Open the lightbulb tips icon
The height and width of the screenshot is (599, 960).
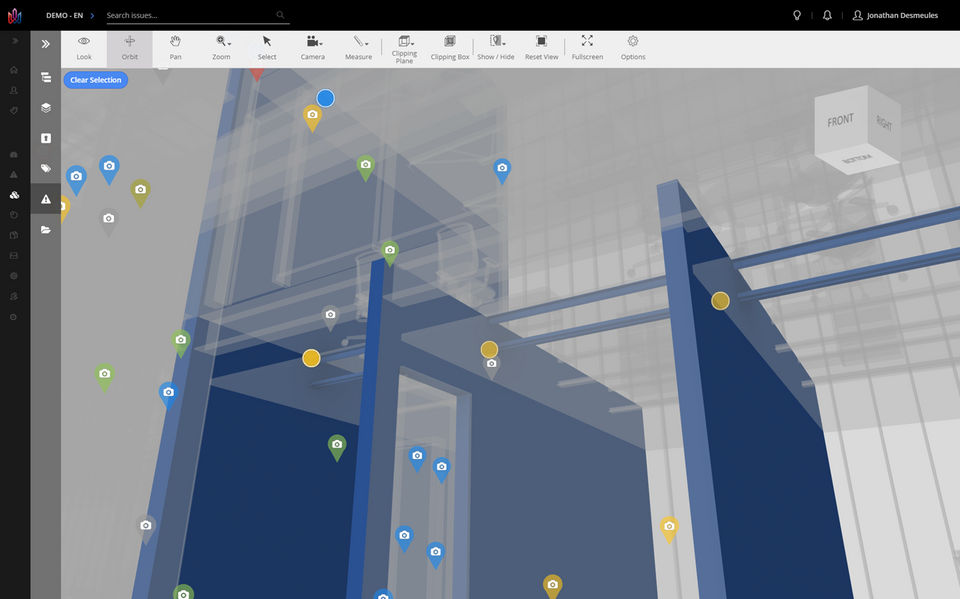[x=797, y=15]
